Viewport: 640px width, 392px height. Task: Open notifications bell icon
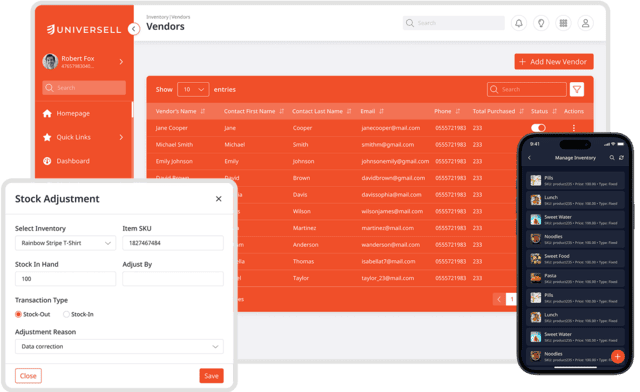click(x=519, y=23)
